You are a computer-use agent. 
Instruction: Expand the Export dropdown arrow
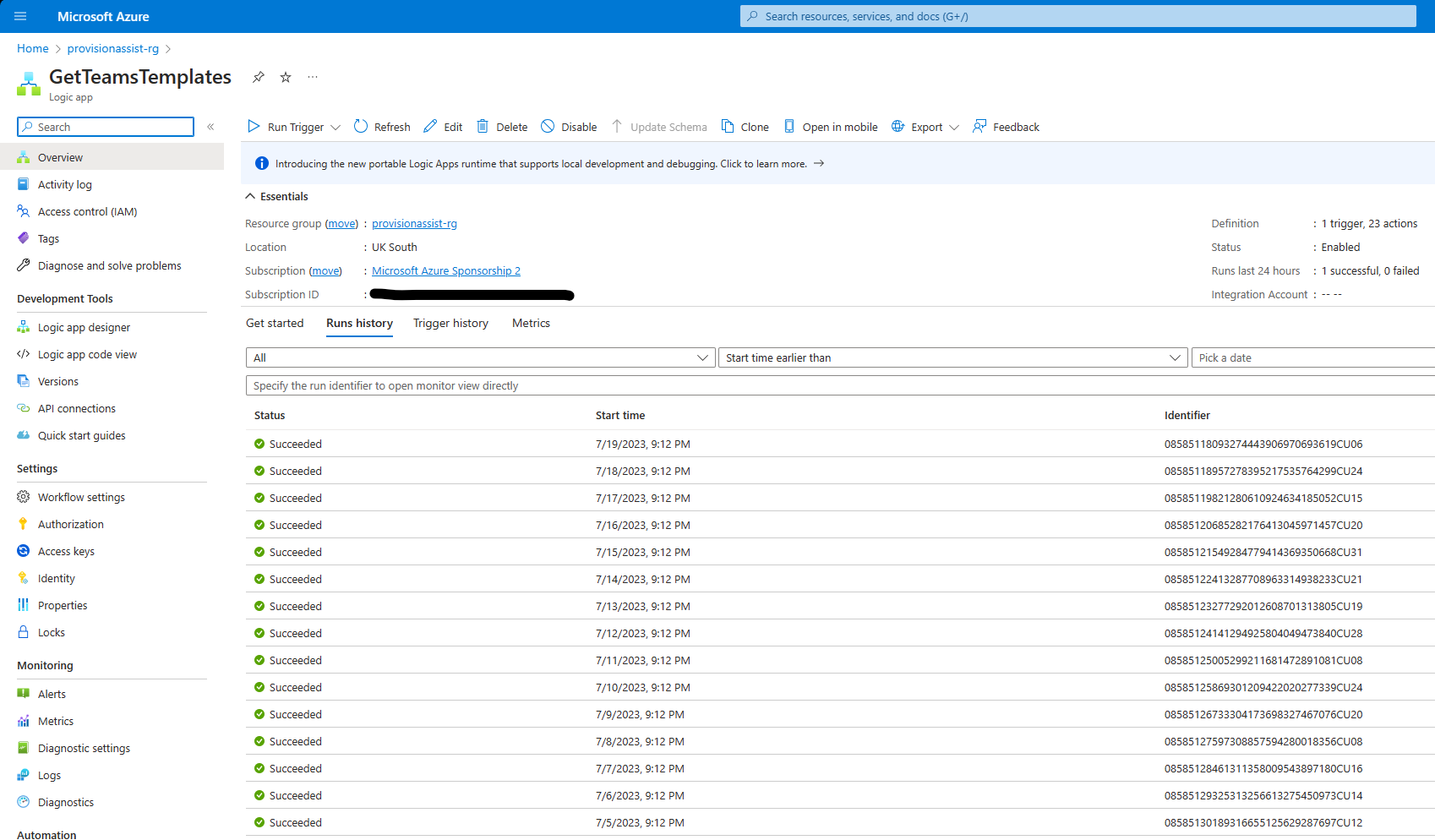(954, 128)
